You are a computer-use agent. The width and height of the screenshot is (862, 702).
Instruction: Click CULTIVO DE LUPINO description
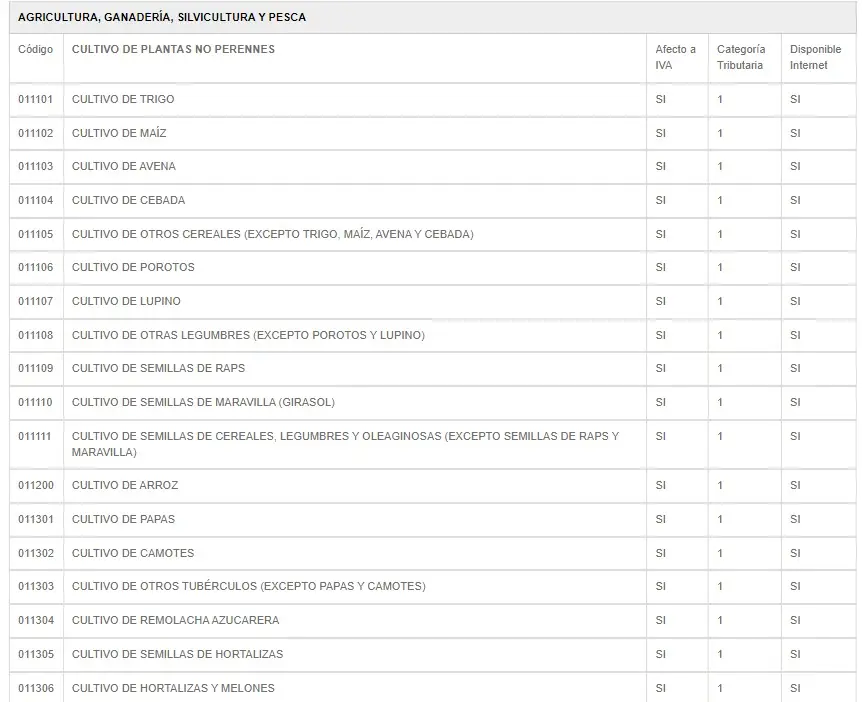click(126, 302)
